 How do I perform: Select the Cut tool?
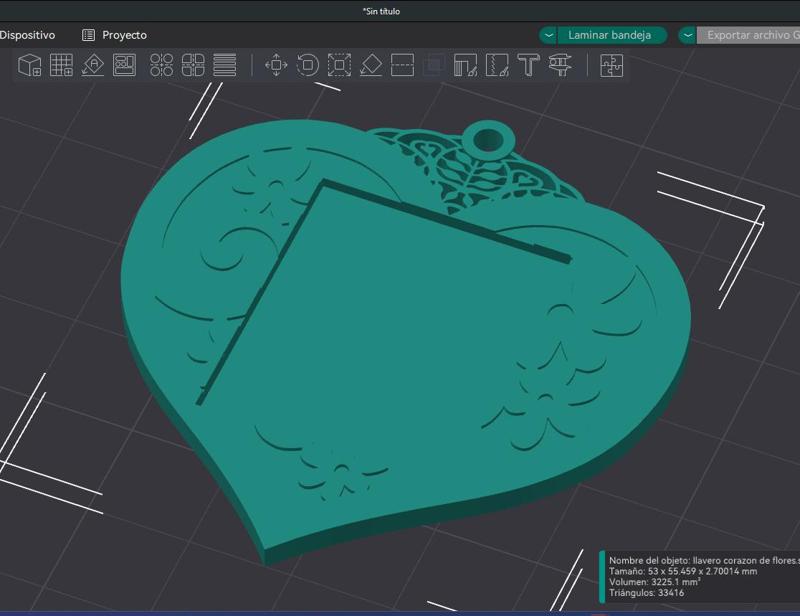point(402,65)
